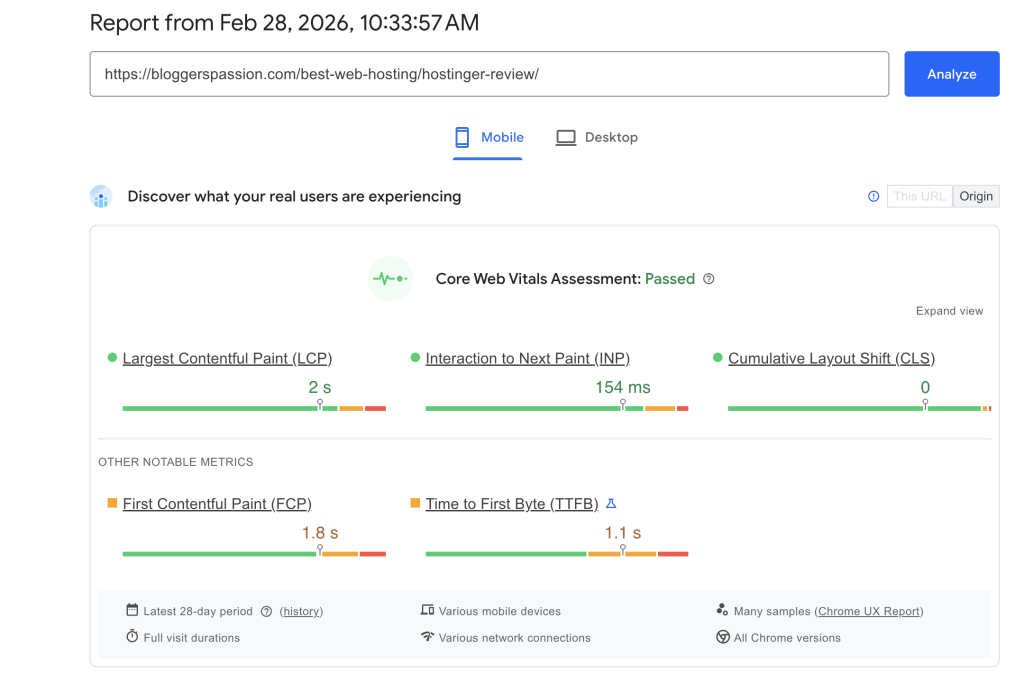1024x673 pixels.
Task: Expand the Core Web Vitals detailed view
Action: 948,311
